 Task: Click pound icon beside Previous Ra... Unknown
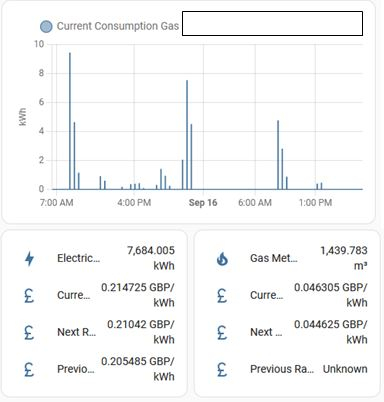[x=222, y=369]
